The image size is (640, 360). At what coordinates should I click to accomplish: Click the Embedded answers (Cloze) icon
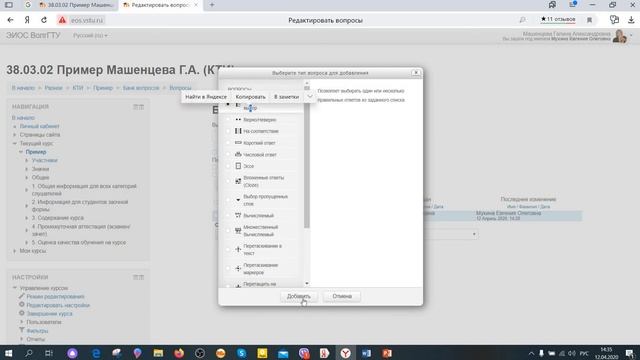point(238,181)
